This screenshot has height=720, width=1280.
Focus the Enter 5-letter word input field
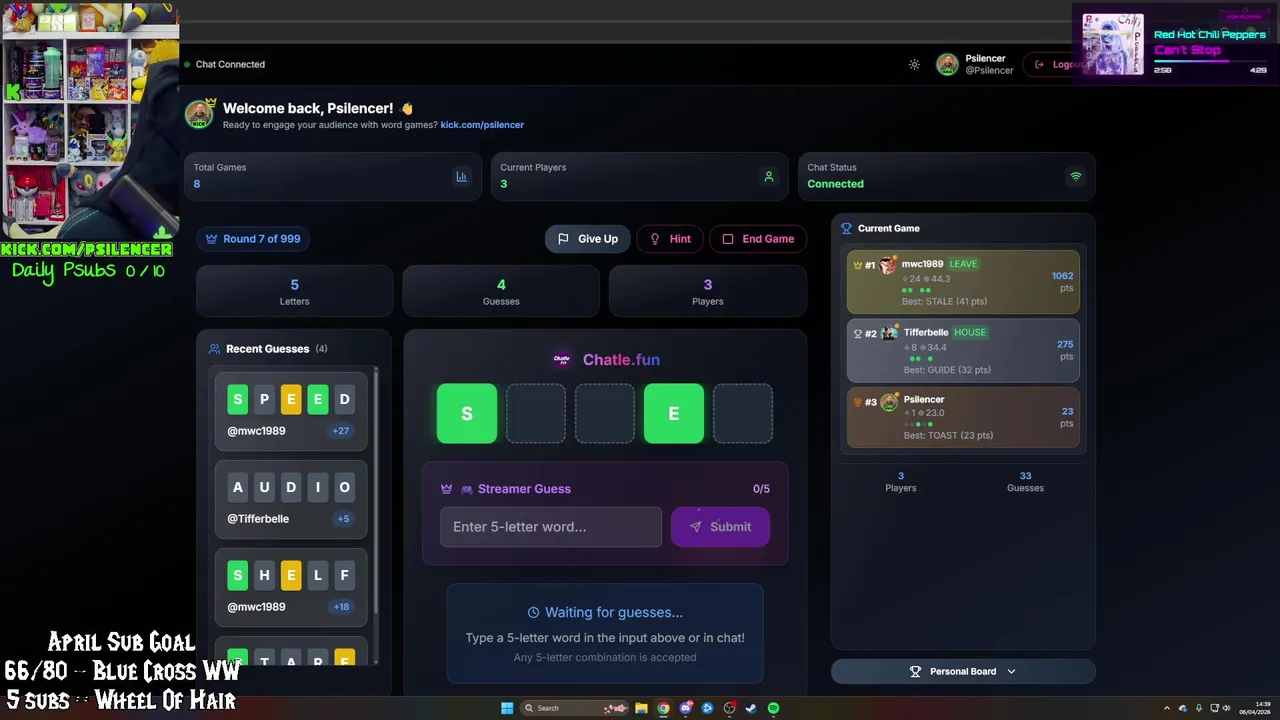point(551,527)
